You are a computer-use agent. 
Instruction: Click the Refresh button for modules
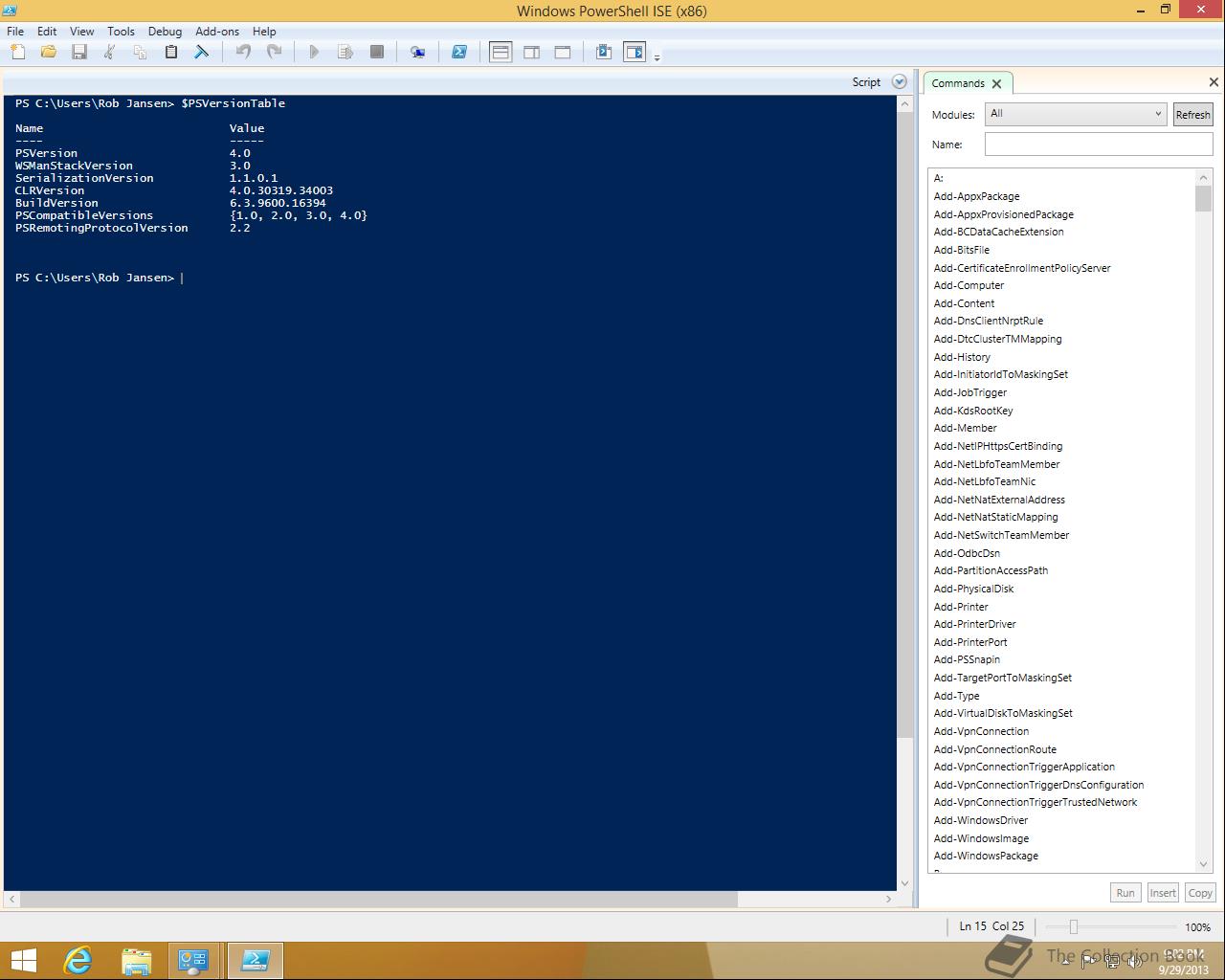click(x=1192, y=114)
